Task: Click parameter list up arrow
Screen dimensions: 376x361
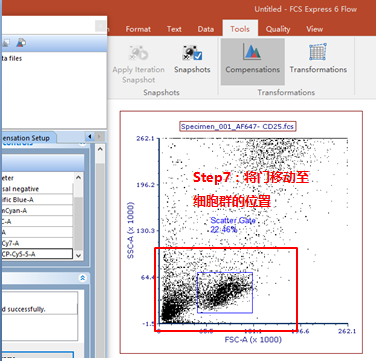Action: click(x=78, y=177)
